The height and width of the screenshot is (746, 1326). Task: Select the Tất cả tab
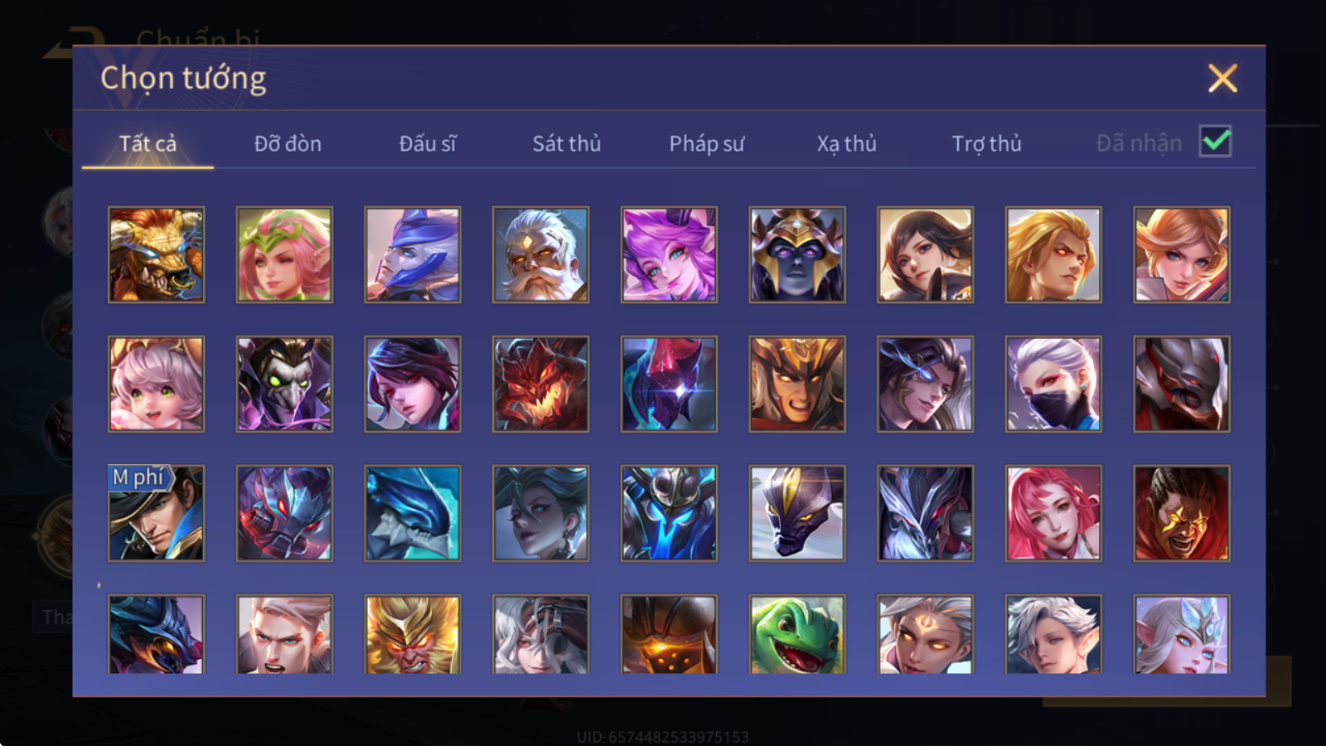pos(148,143)
